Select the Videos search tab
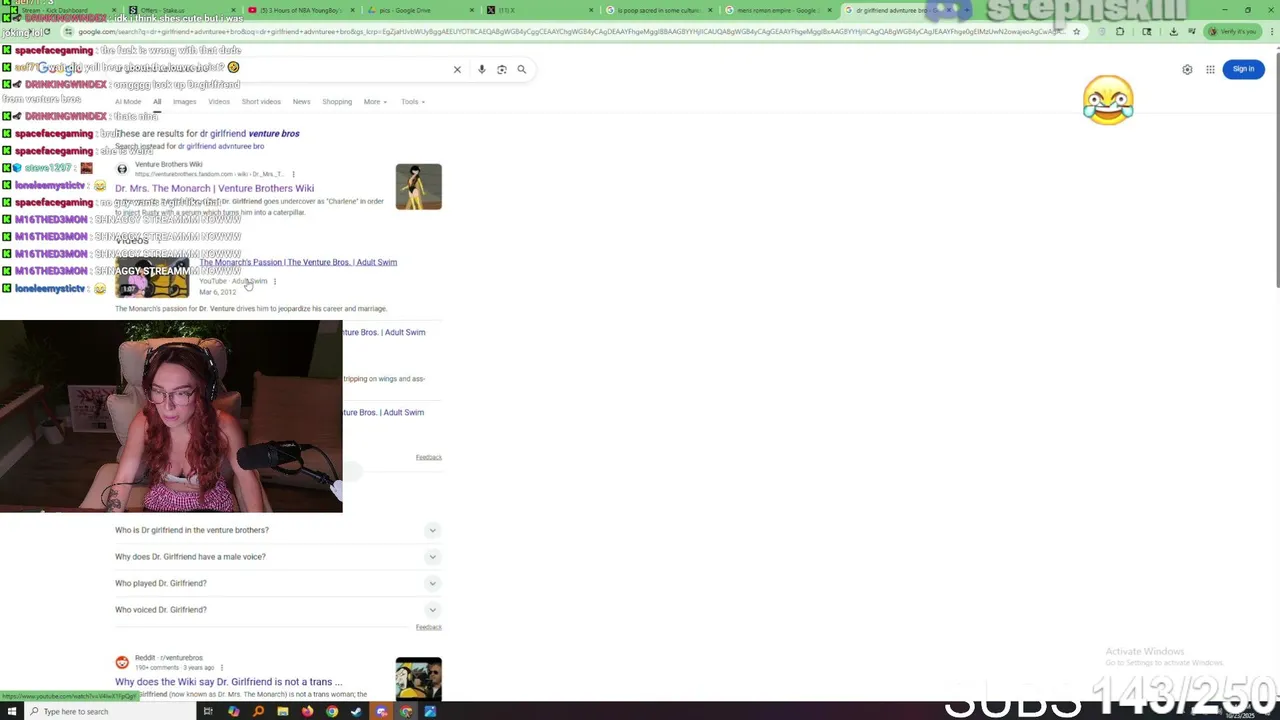This screenshot has height=720, width=1280. point(219,101)
